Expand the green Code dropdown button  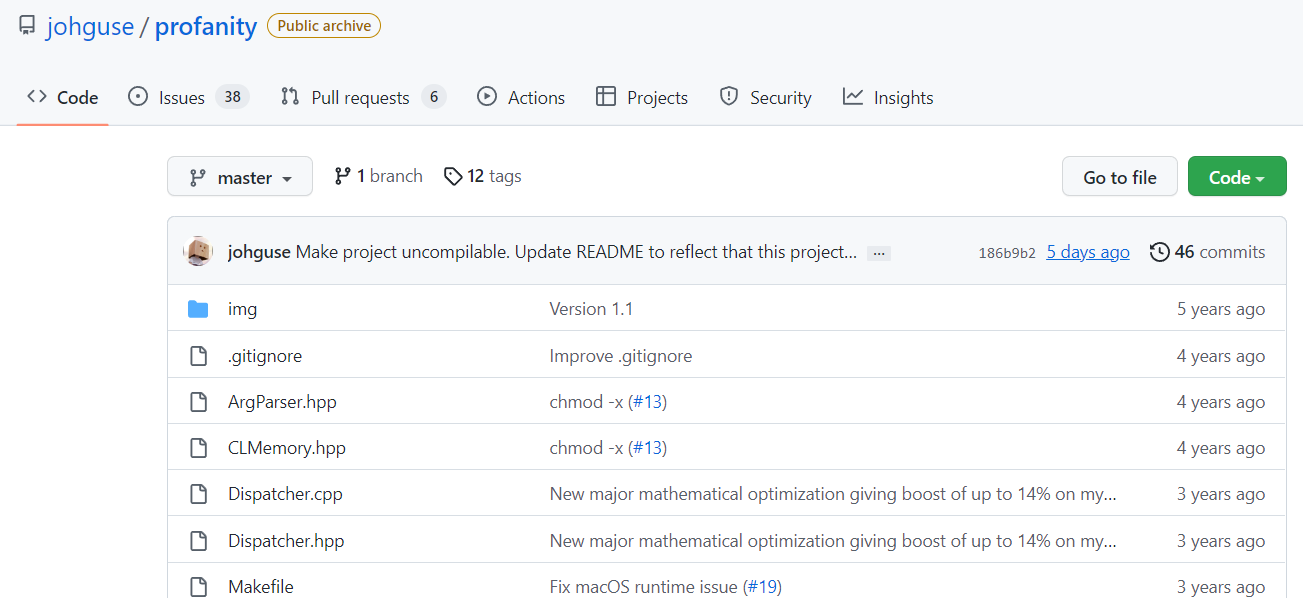coord(1237,177)
